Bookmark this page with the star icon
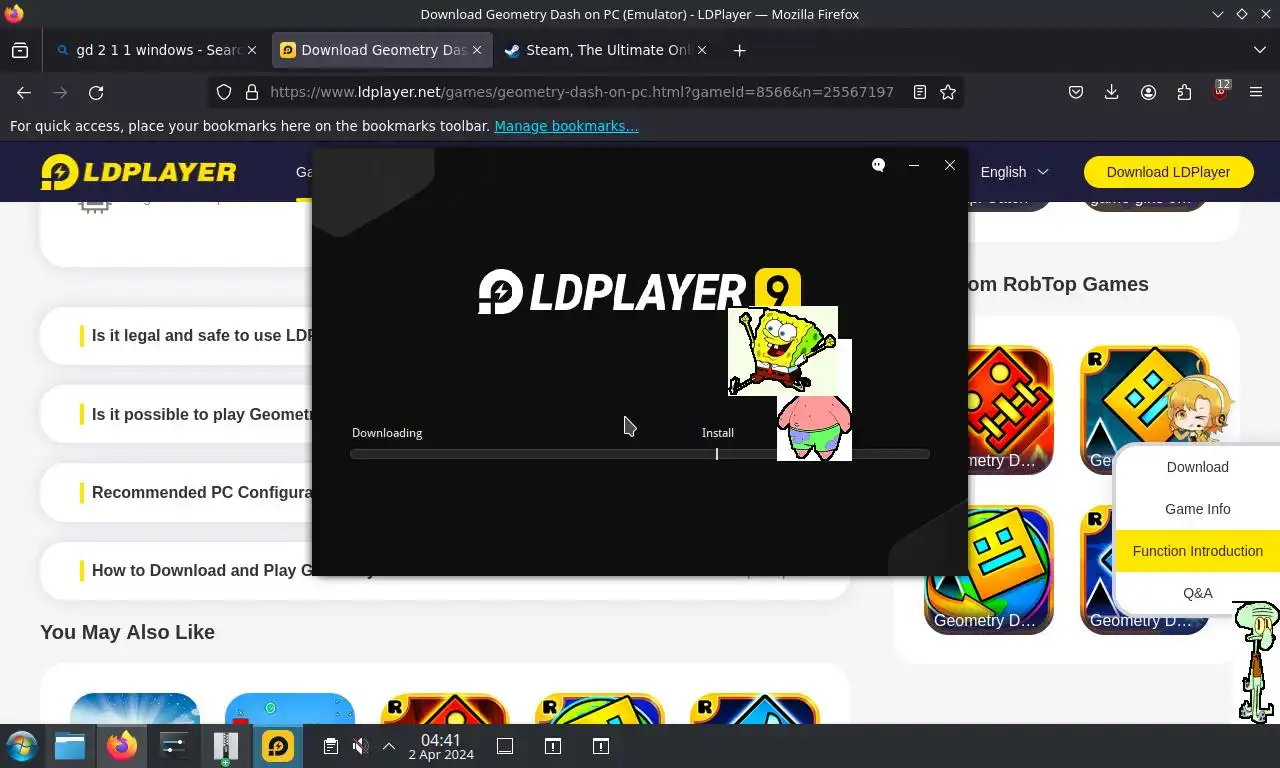1280x768 pixels. coord(948,92)
